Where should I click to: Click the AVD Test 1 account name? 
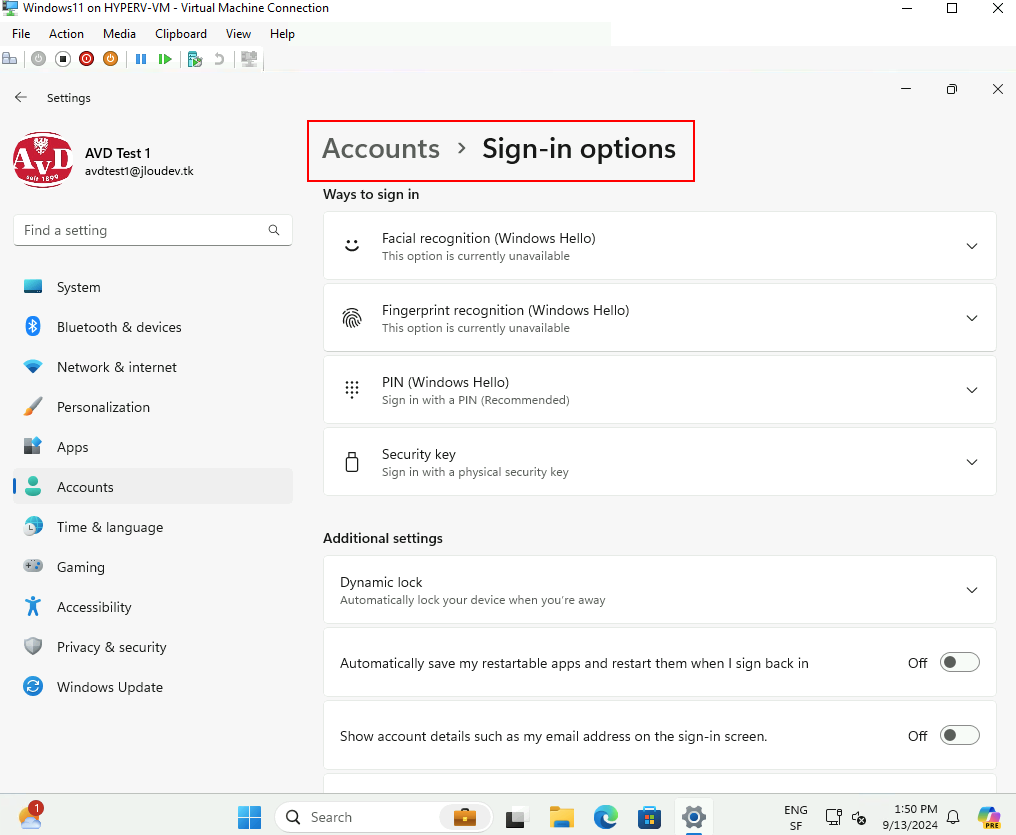pyautogui.click(x=118, y=154)
